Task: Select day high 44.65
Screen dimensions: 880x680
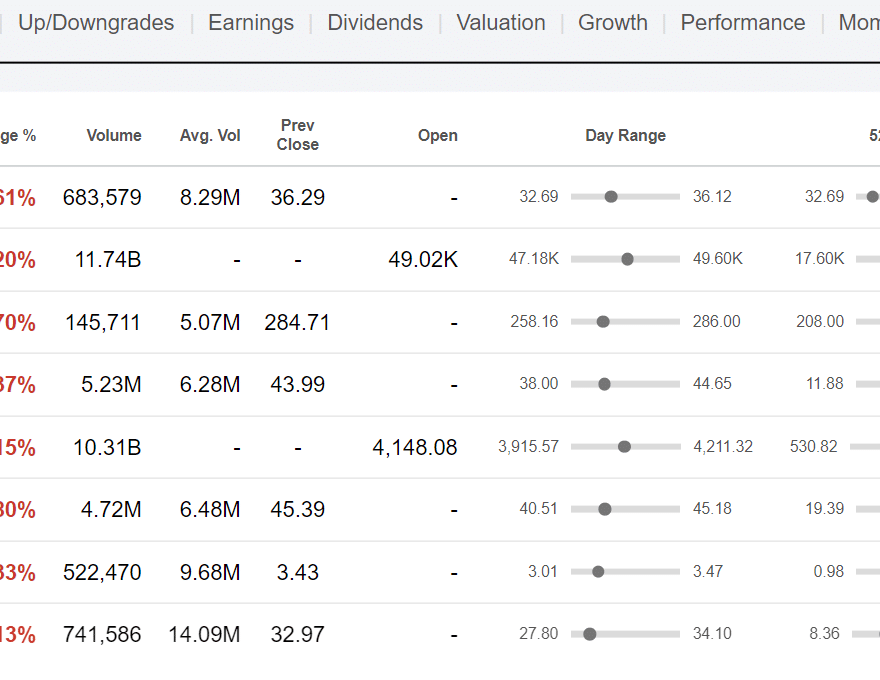Action: click(712, 384)
